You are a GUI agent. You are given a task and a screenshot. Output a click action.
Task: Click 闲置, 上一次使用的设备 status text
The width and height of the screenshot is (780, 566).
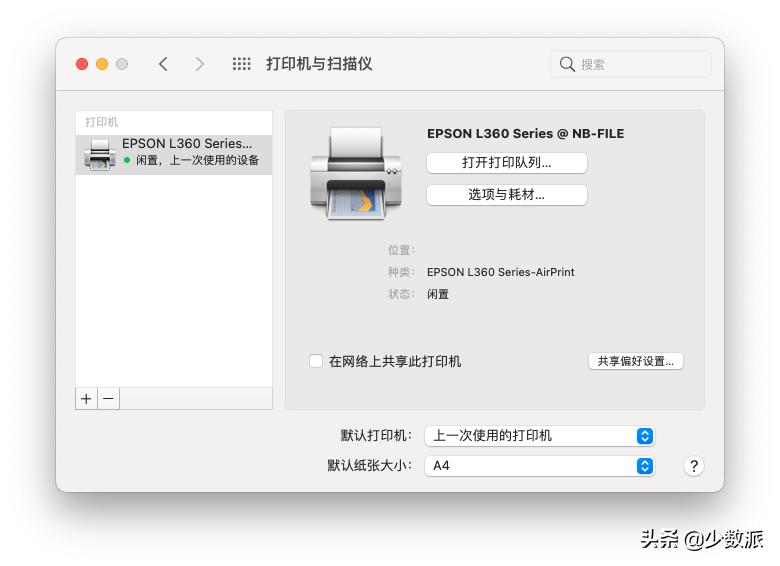[x=197, y=160]
